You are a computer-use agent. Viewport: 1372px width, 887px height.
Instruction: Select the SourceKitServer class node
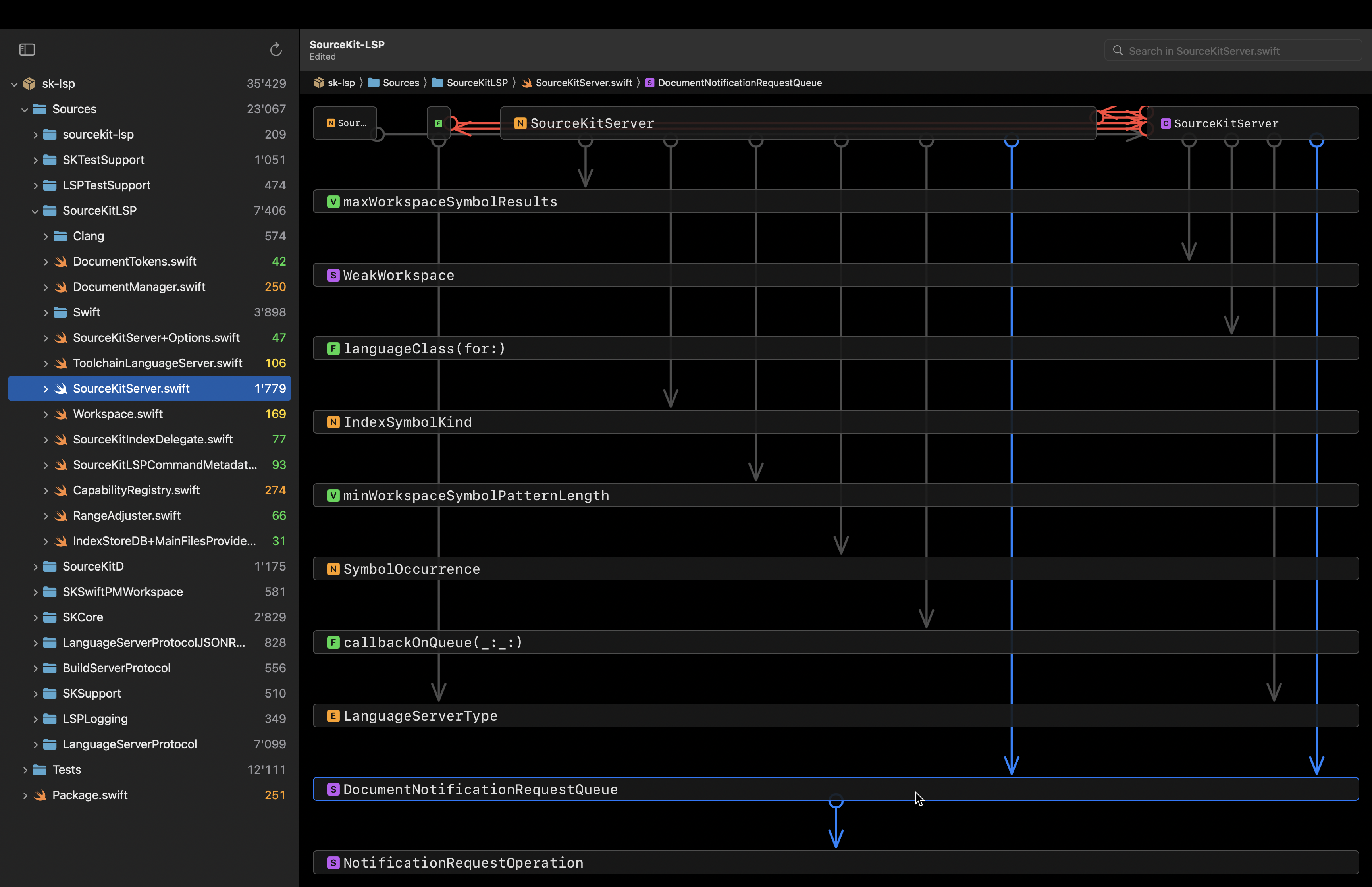1253,123
